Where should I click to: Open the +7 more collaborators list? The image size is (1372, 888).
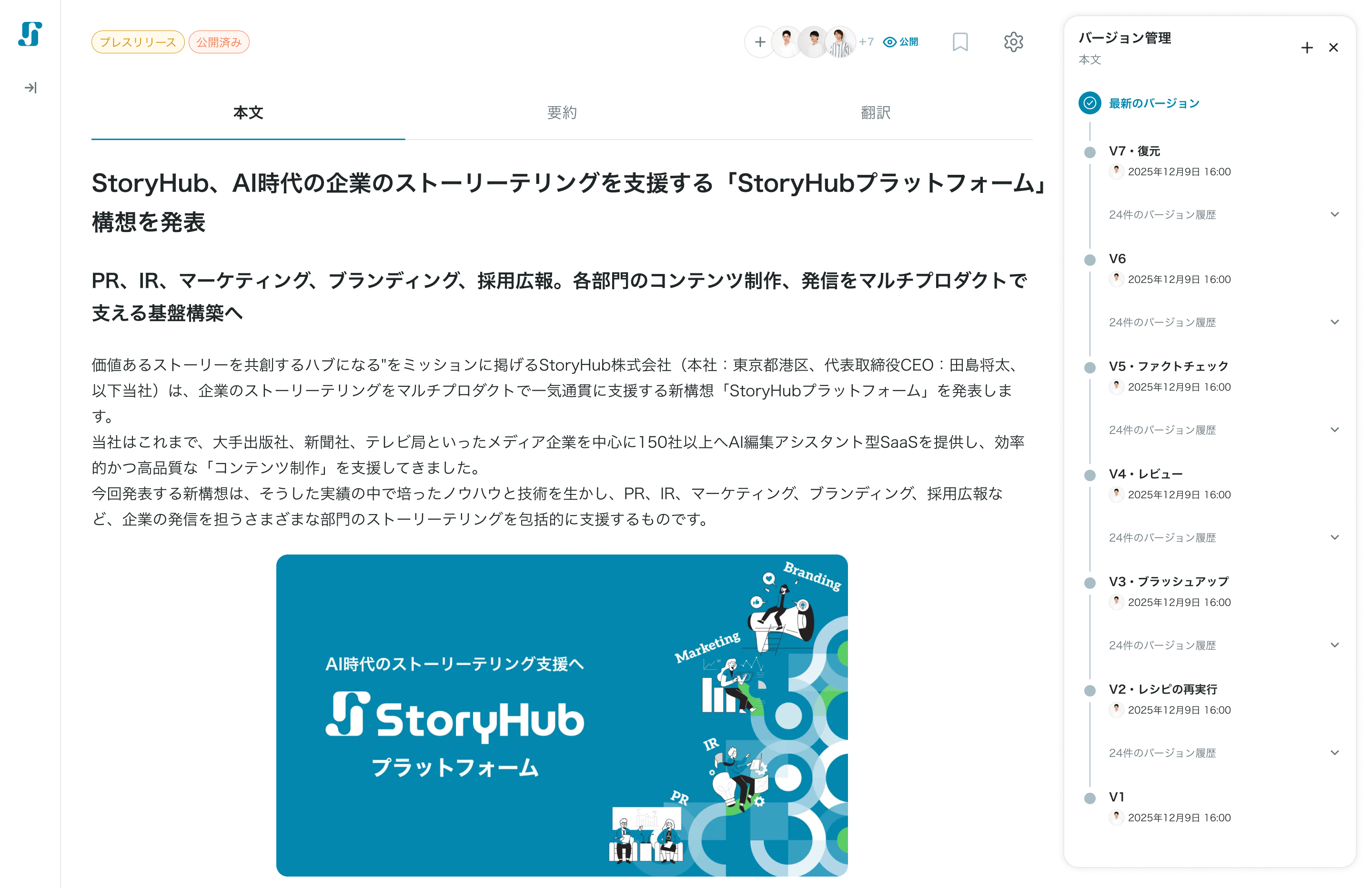(x=866, y=41)
